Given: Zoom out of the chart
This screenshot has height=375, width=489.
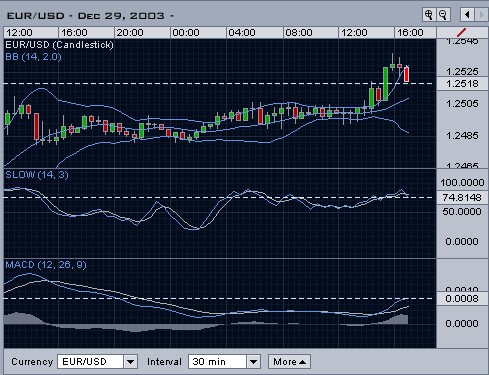Looking at the screenshot, I should tap(443, 15).
